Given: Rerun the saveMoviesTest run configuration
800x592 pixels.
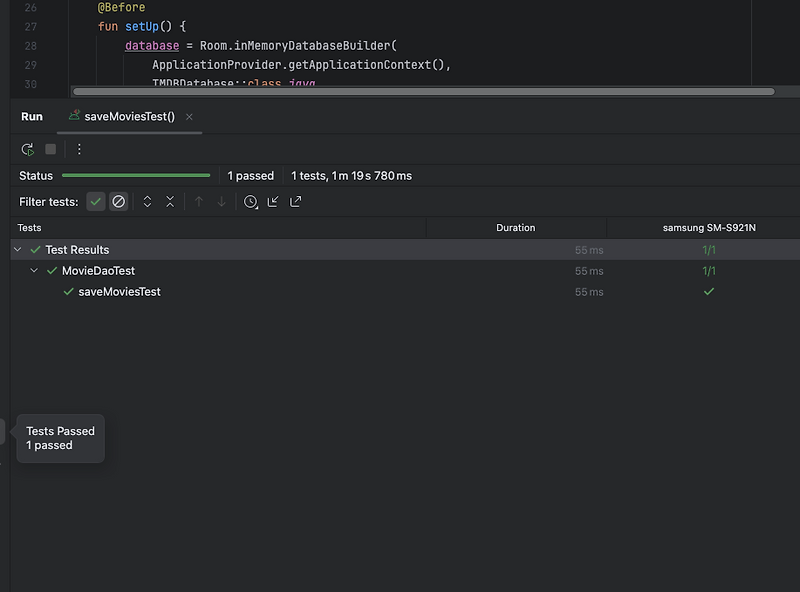Looking at the screenshot, I should [28, 150].
